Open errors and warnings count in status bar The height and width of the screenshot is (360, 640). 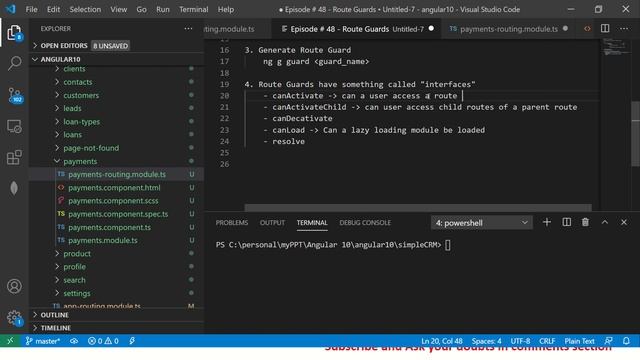point(103,341)
